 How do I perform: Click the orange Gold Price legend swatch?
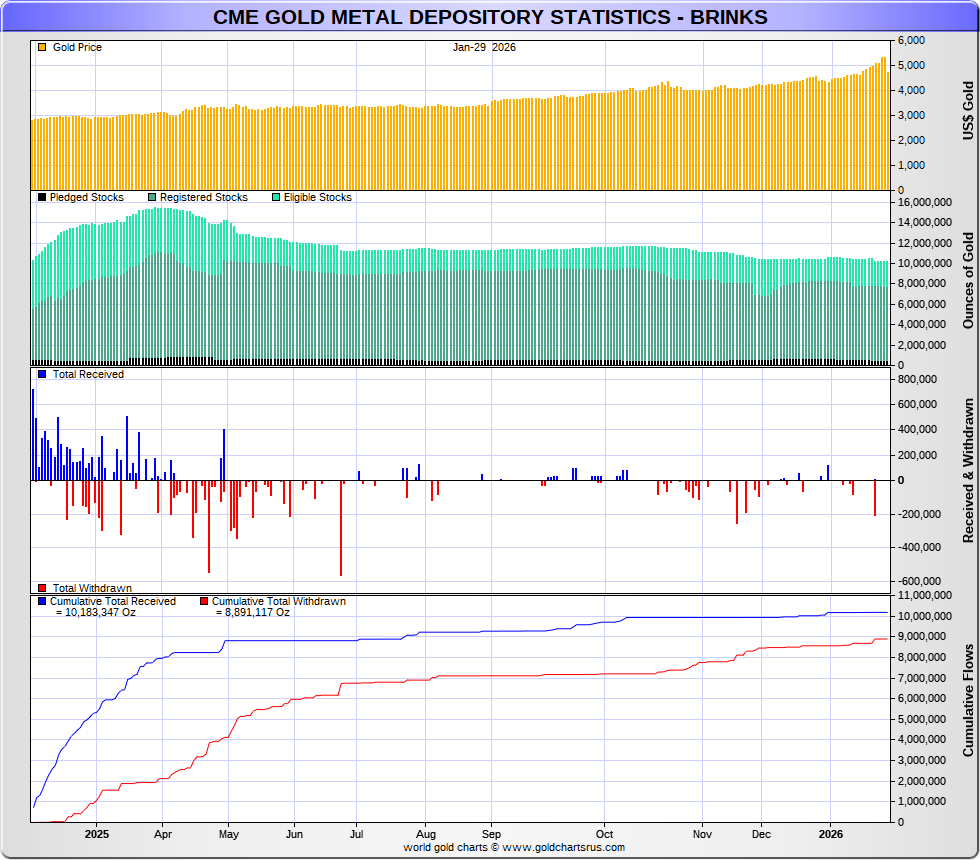[41, 47]
